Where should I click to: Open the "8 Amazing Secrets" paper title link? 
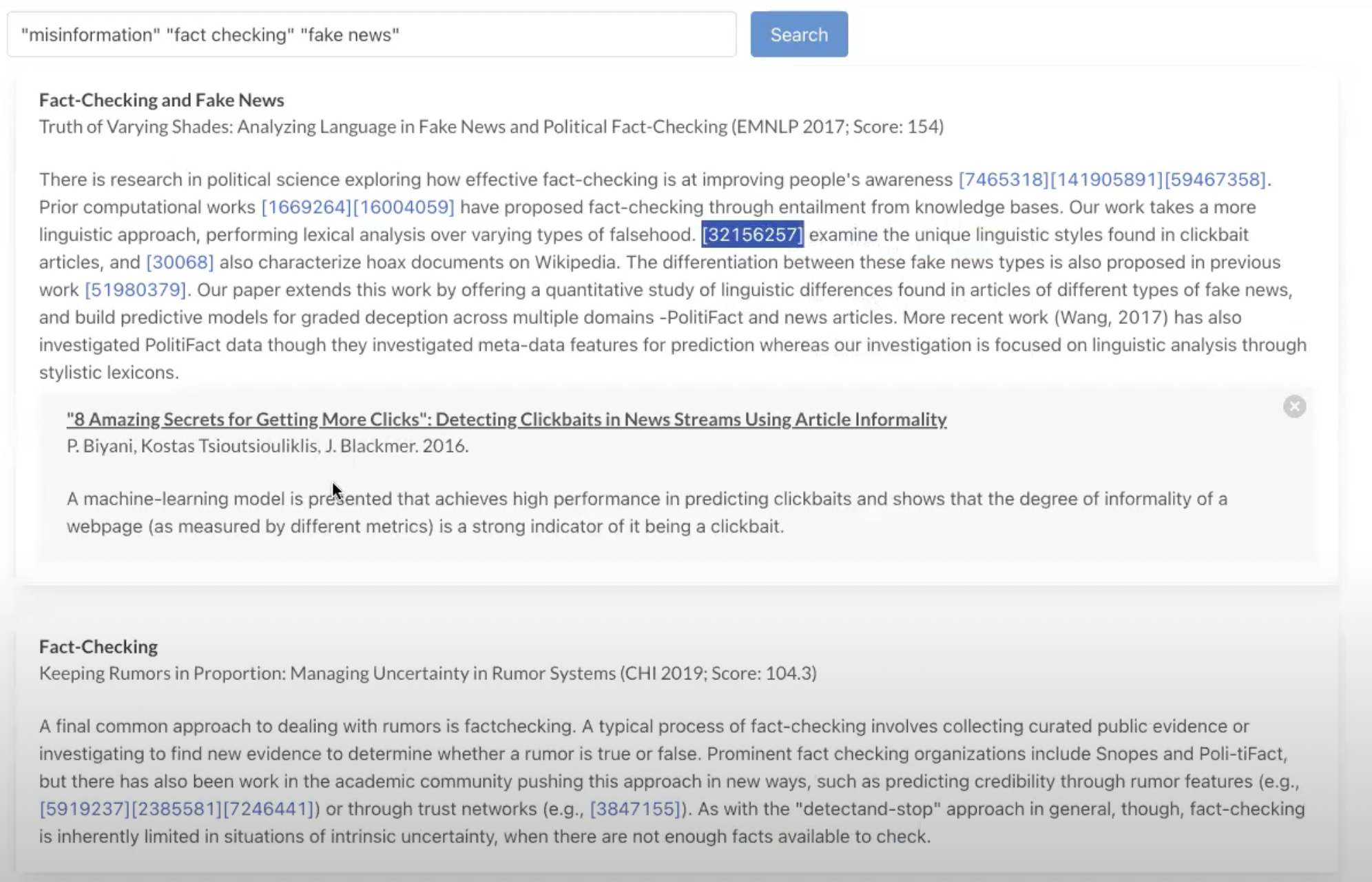(x=506, y=419)
